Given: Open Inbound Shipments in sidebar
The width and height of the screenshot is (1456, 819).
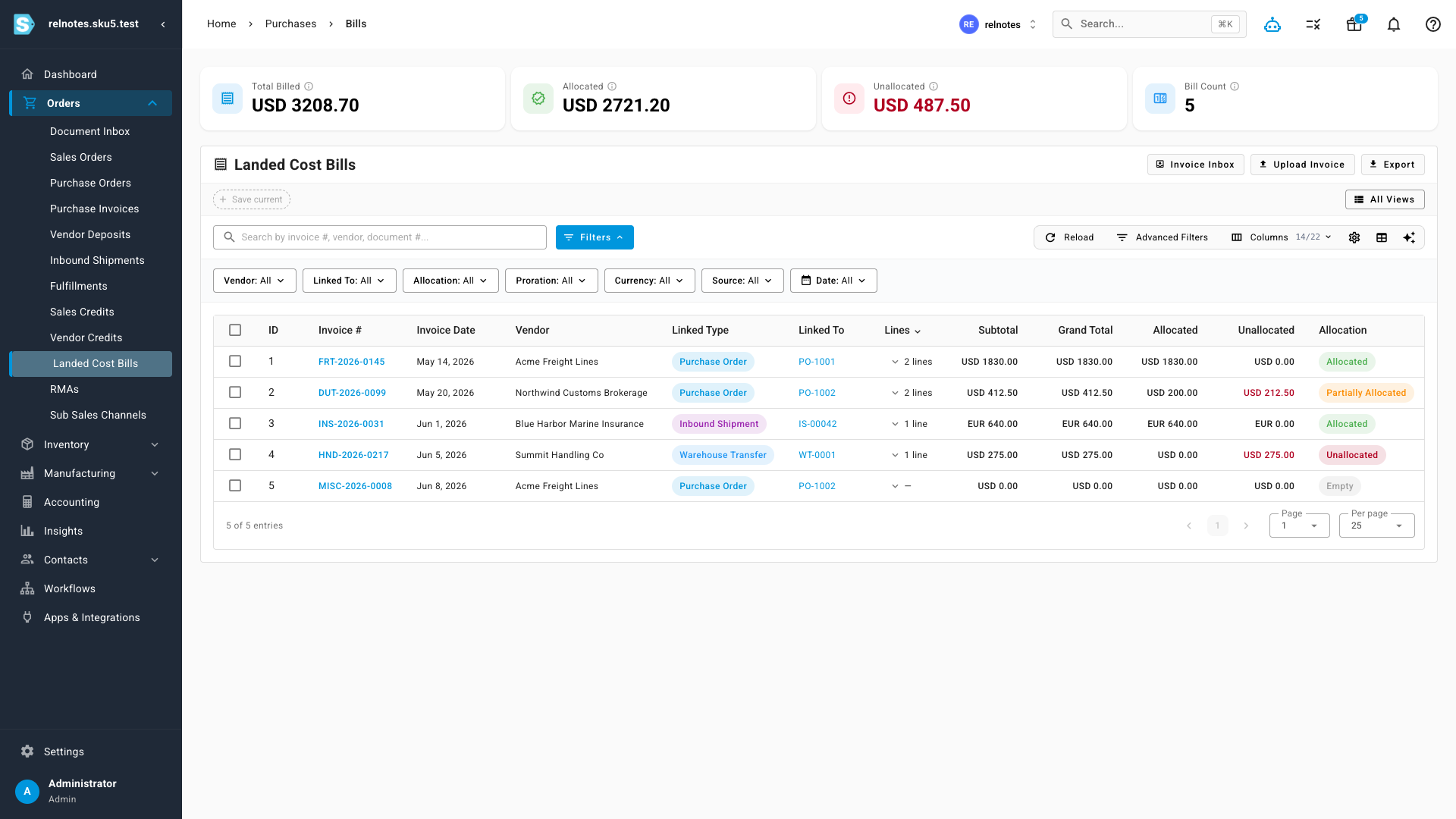Looking at the screenshot, I should click(x=97, y=260).
